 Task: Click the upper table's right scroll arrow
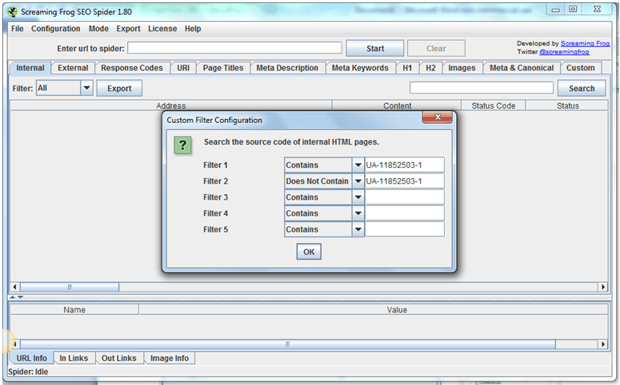click(603, 287)
